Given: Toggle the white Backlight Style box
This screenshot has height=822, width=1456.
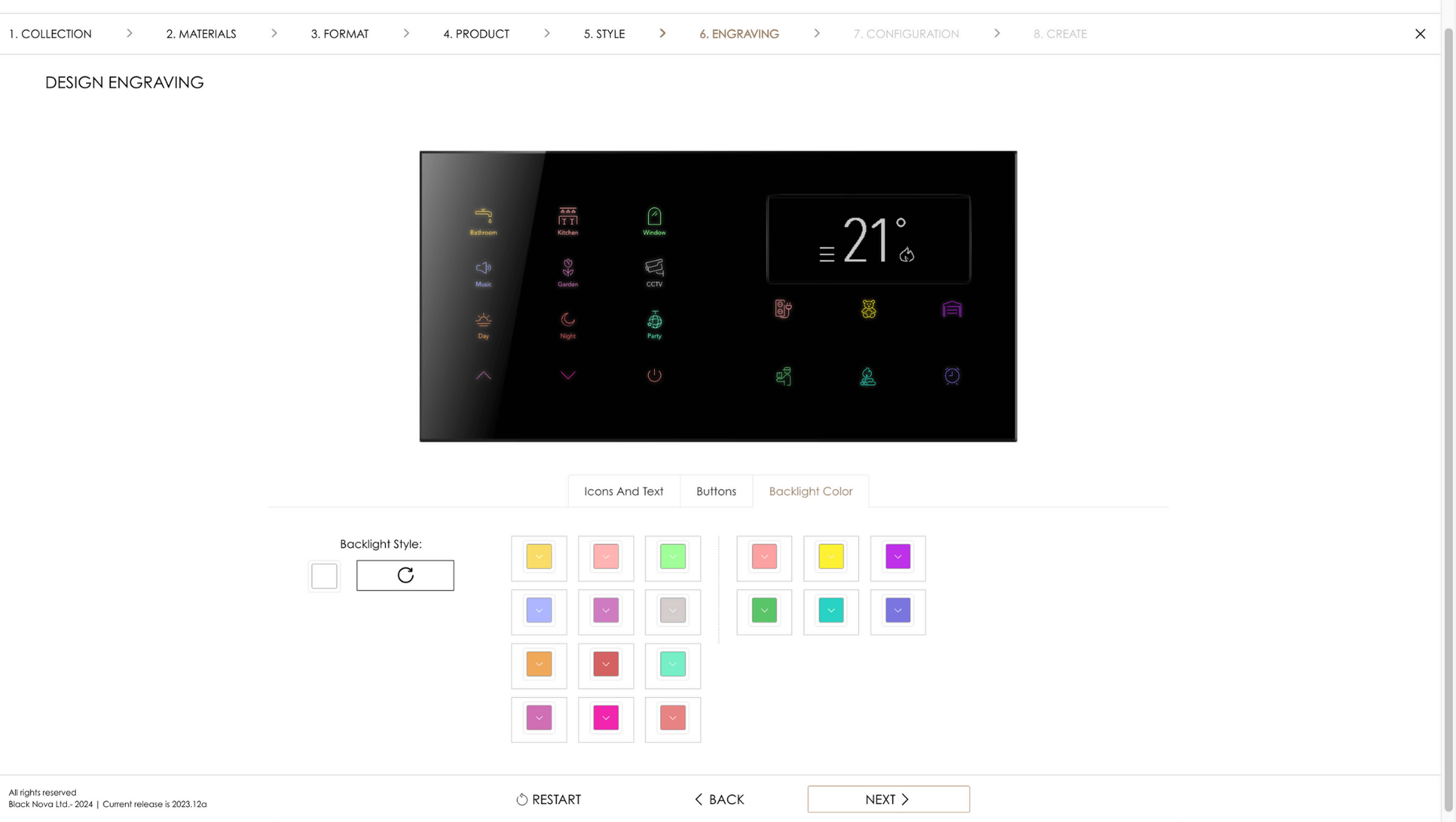Looking at the screenshot, I should click(324, 575).
